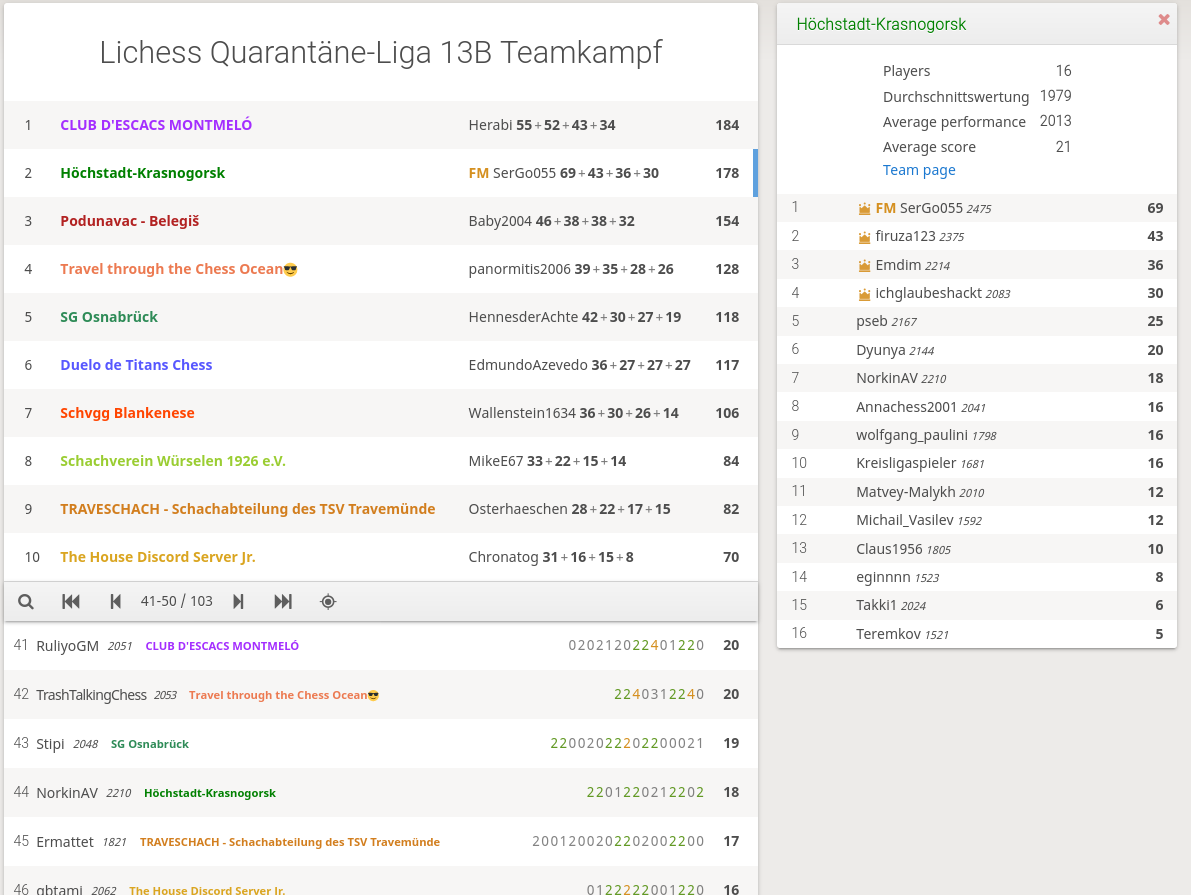This screenshot has width=1191, height=895.
Task: Click crown icon next to ichglaubeshackt
Action: coord(864,294)
